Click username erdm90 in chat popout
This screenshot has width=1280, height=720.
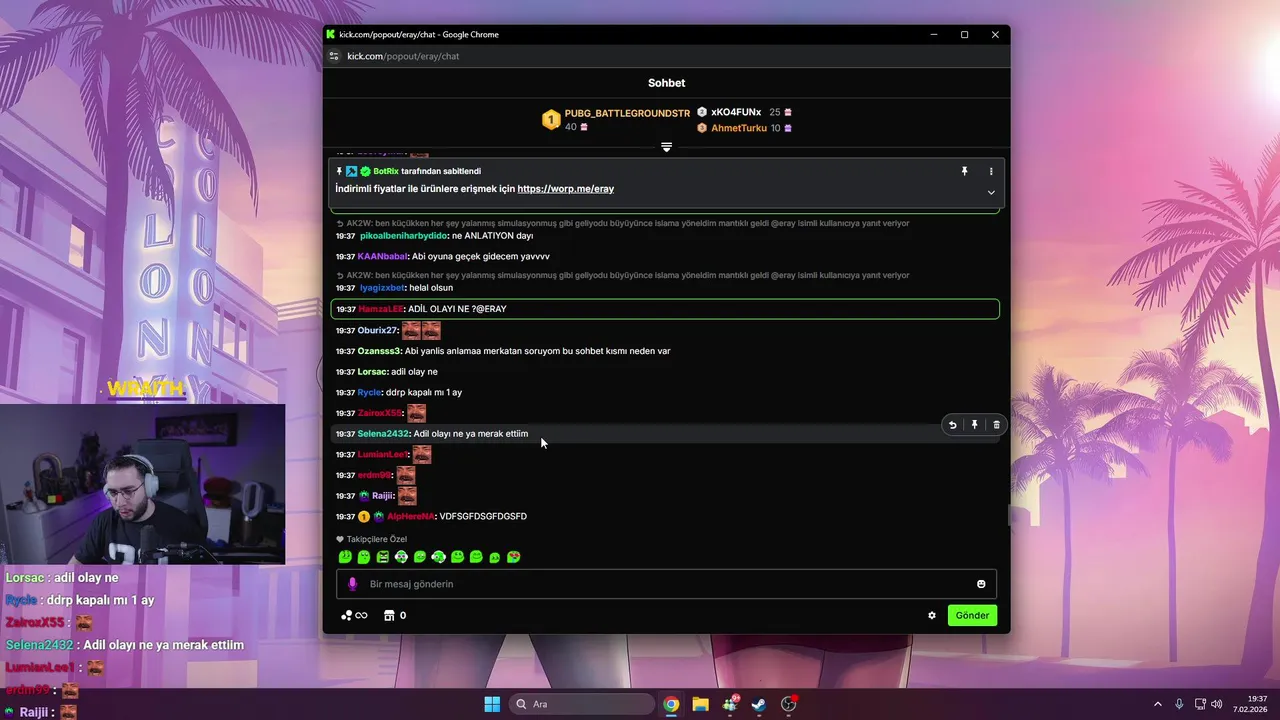pyautogui.click(x=374, y=475)
